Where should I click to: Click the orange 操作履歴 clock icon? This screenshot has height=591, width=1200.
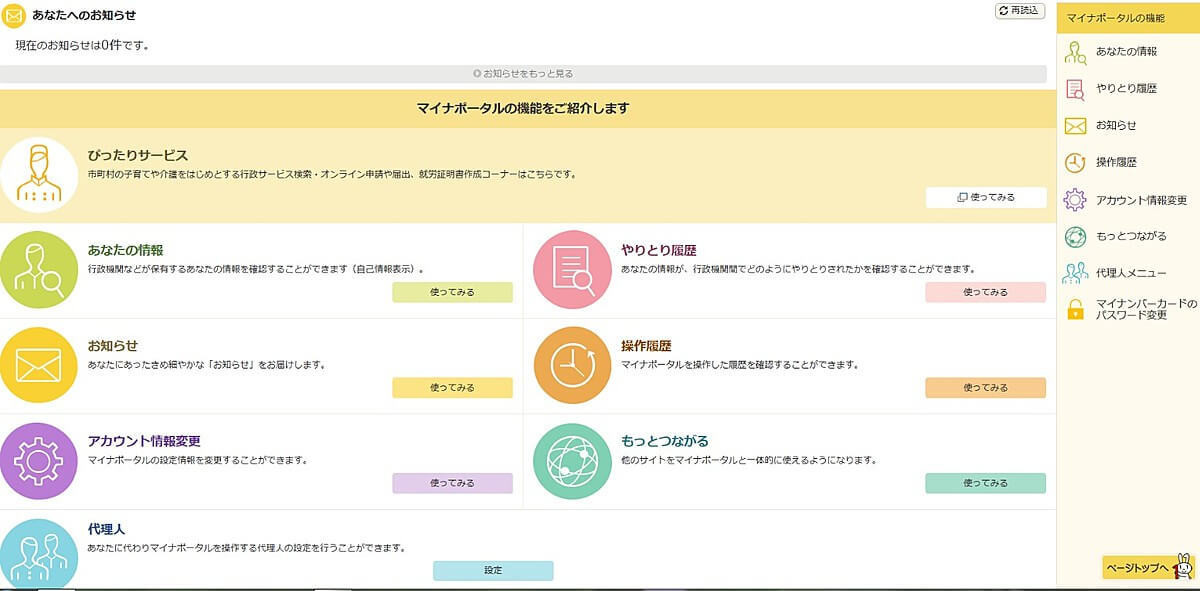[x=571, y=365]
